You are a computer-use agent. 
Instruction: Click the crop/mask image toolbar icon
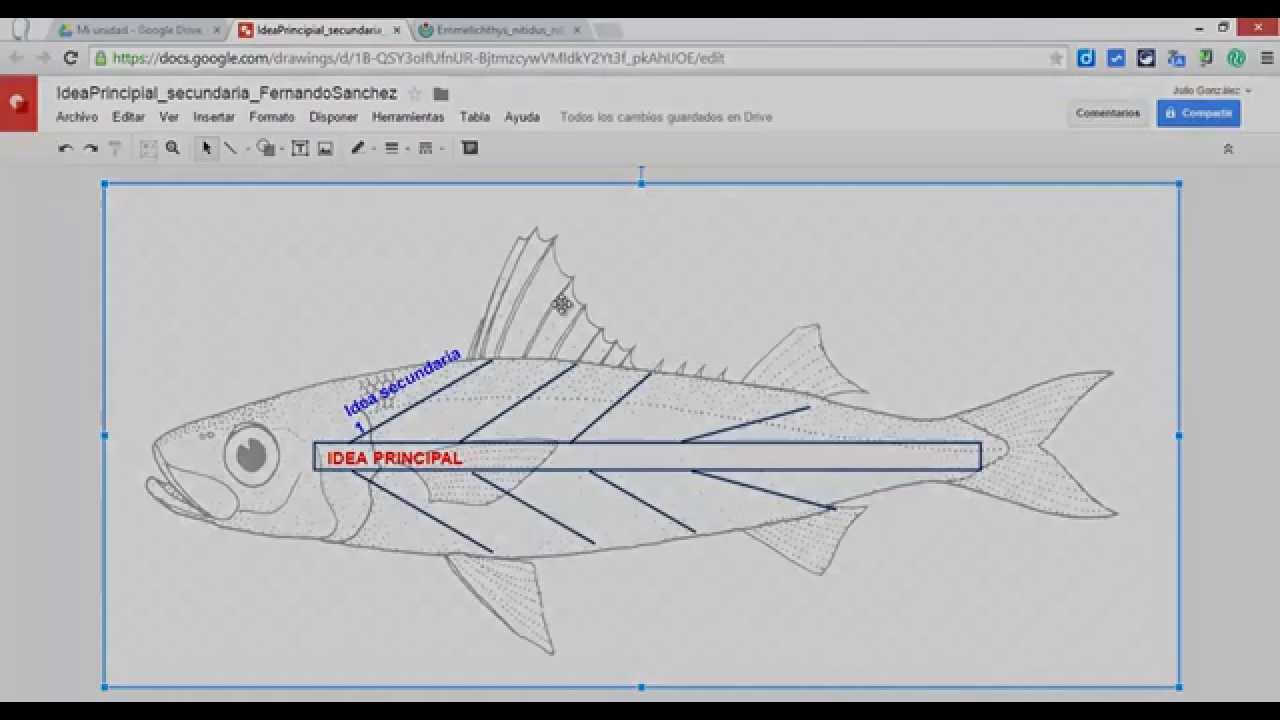point(470,148)
